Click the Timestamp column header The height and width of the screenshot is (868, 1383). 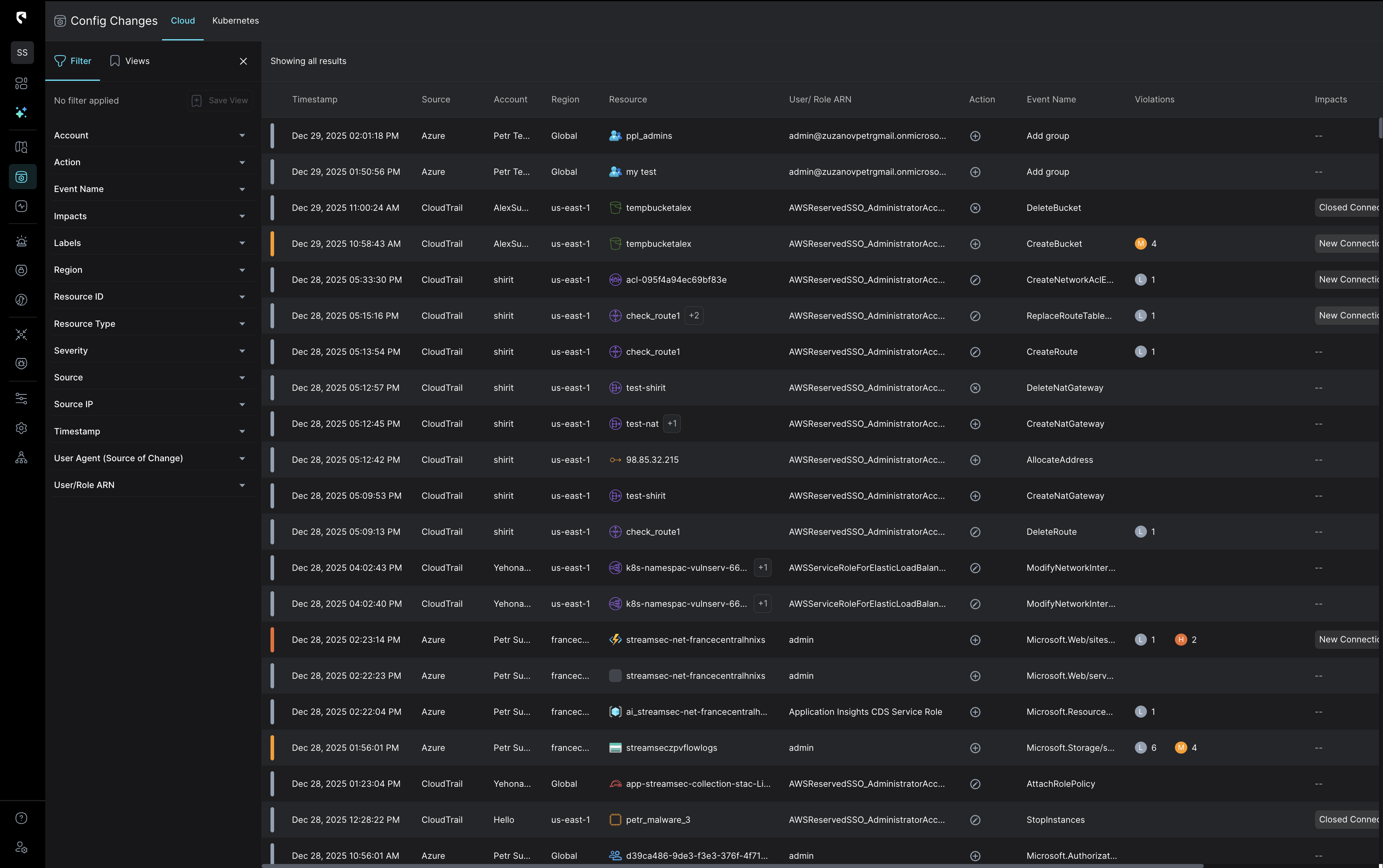tap(314, 99)
